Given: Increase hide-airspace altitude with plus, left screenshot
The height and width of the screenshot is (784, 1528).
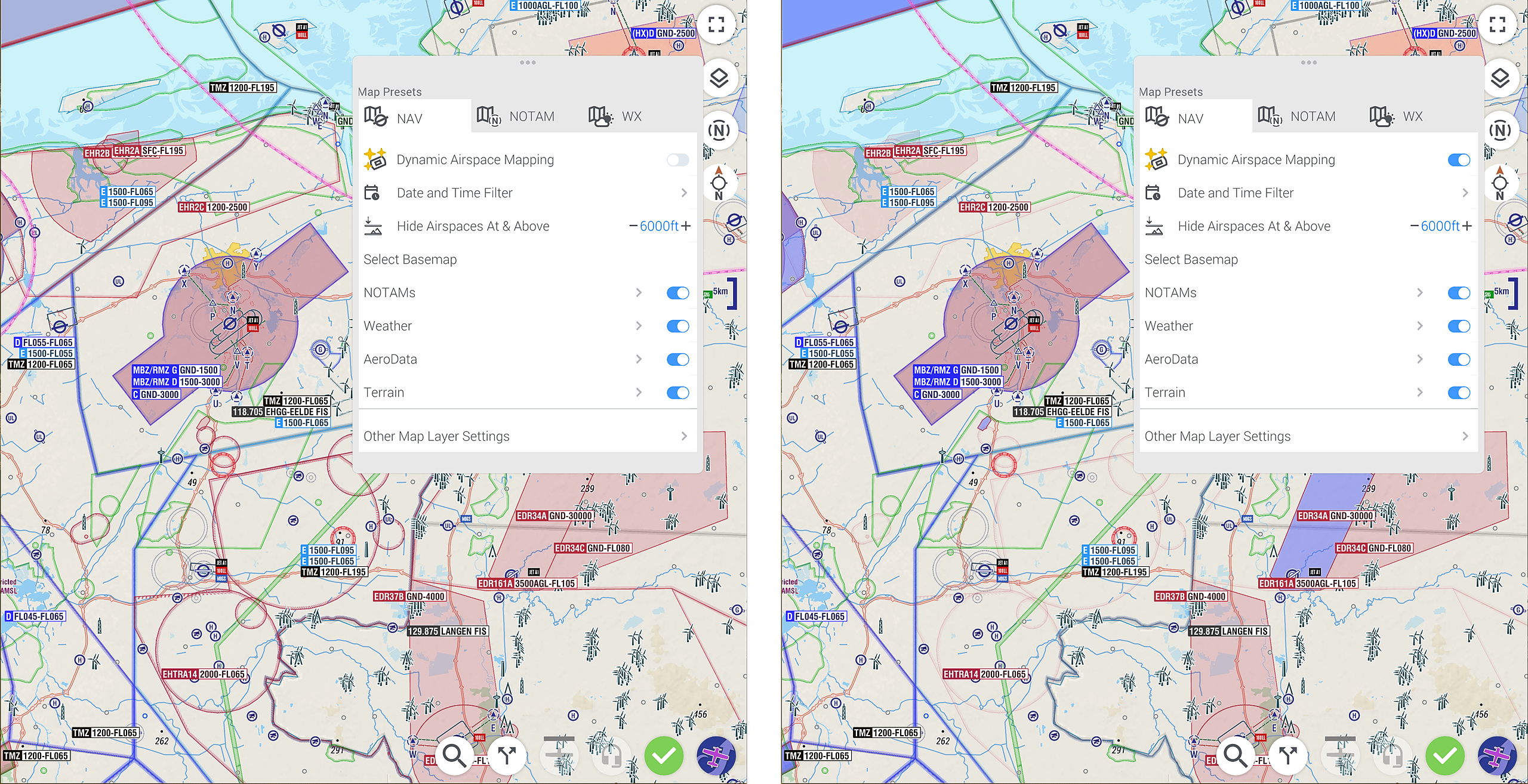Looking at the screenshot, I should [x=686, y=226].
